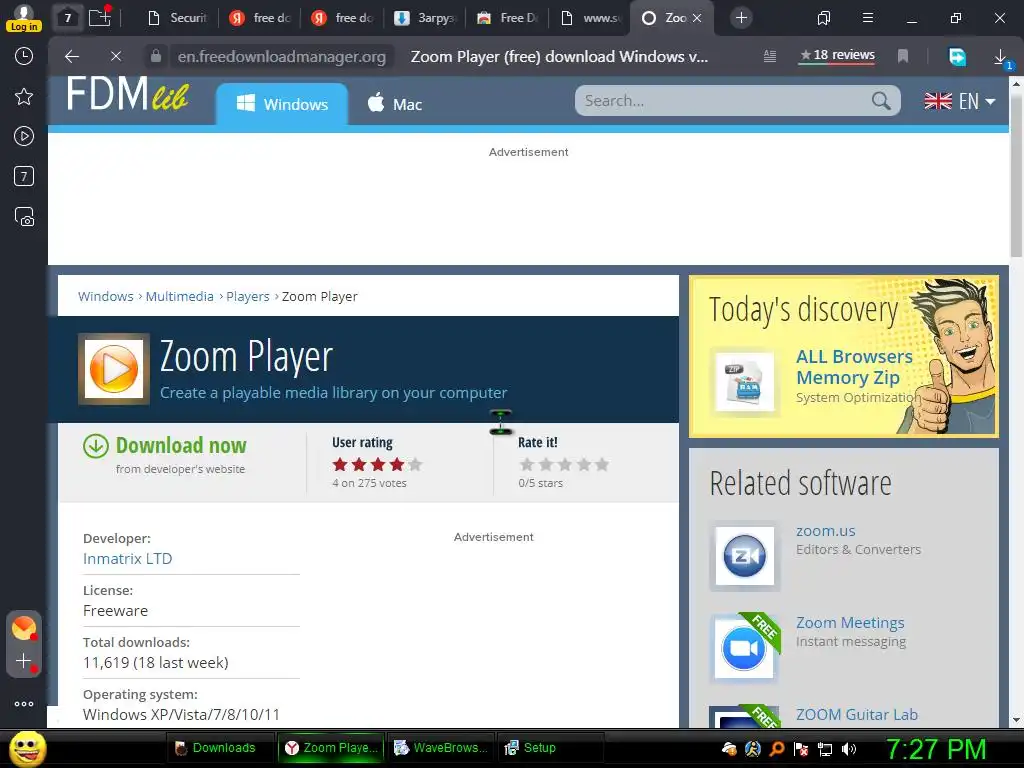
Task: Bookmark this page with the flag icon
Action: [x=903, y=57]
